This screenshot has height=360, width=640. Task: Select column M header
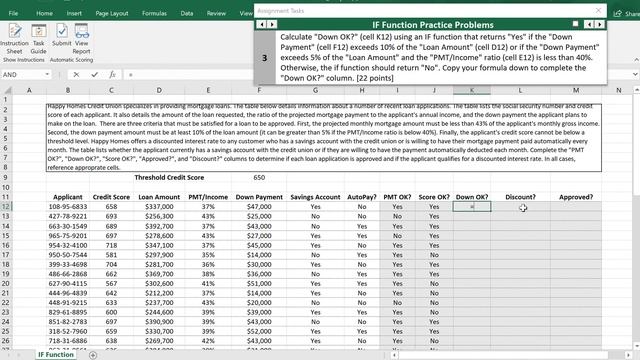[576, 90]
